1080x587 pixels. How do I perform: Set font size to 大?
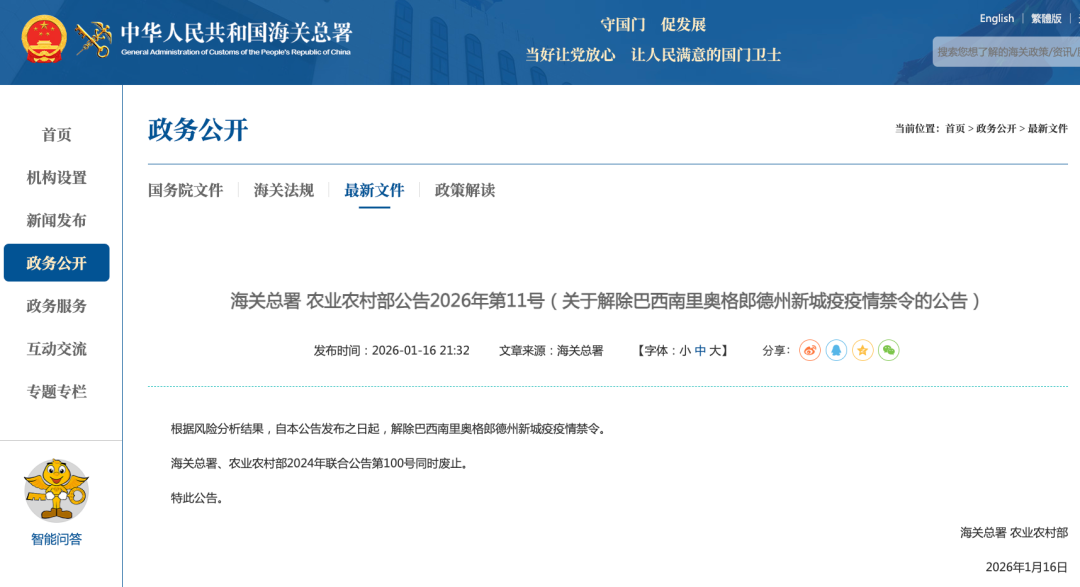click(715, 351)
